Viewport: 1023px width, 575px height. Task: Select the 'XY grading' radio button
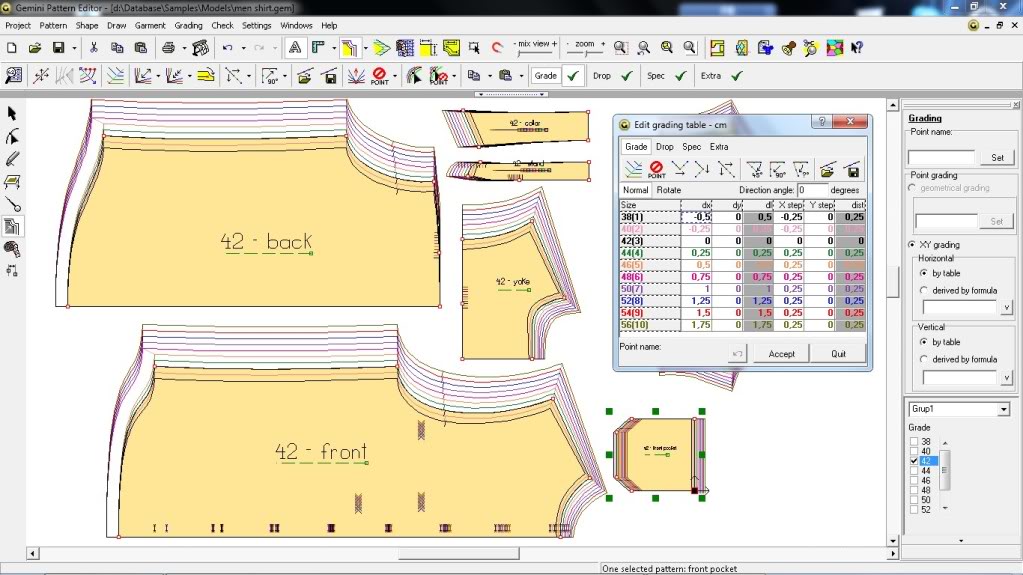click(x=912, y=244)
